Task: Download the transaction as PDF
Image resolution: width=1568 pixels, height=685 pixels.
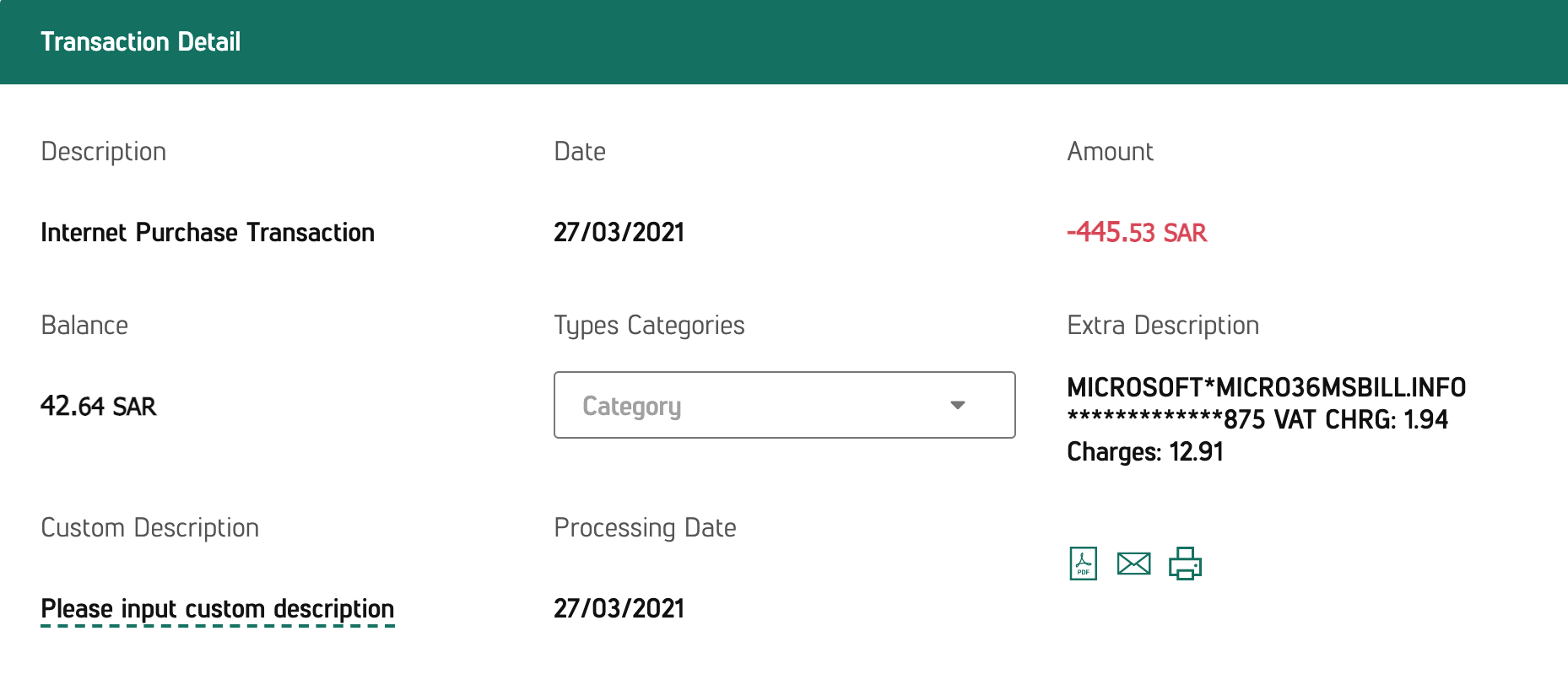Action: [x=1084, y=564]
